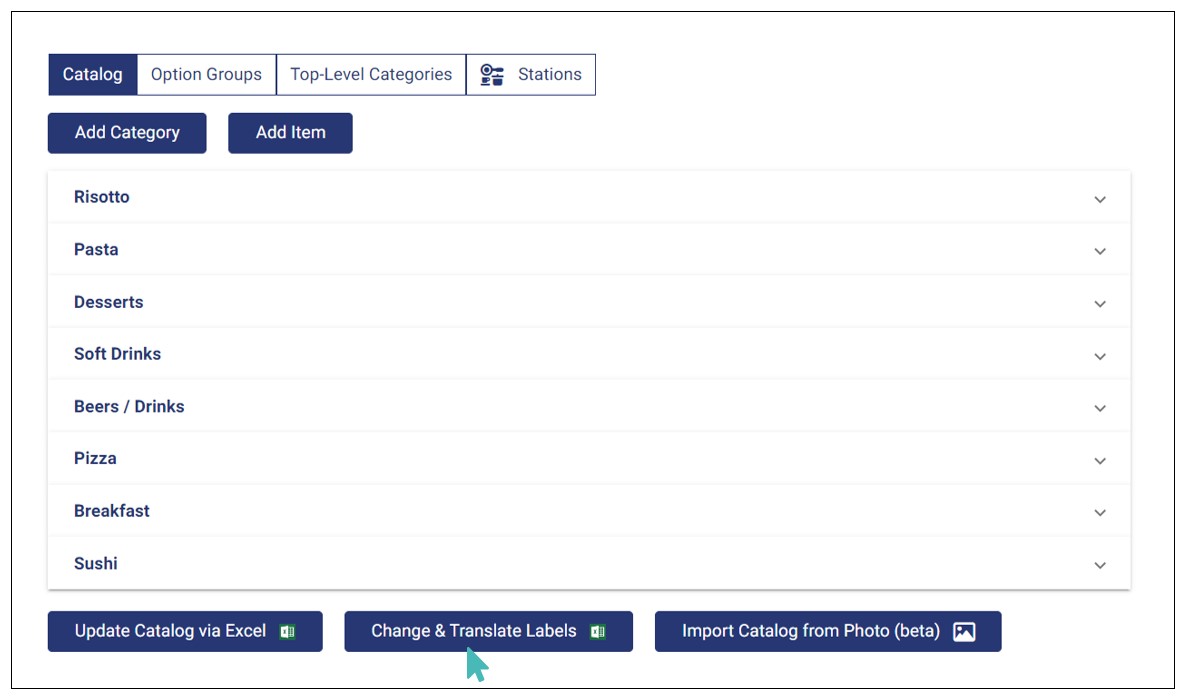
Task: Select the Beers / Drinks category name
Action: pyautogui.click(x=129, y=406)
